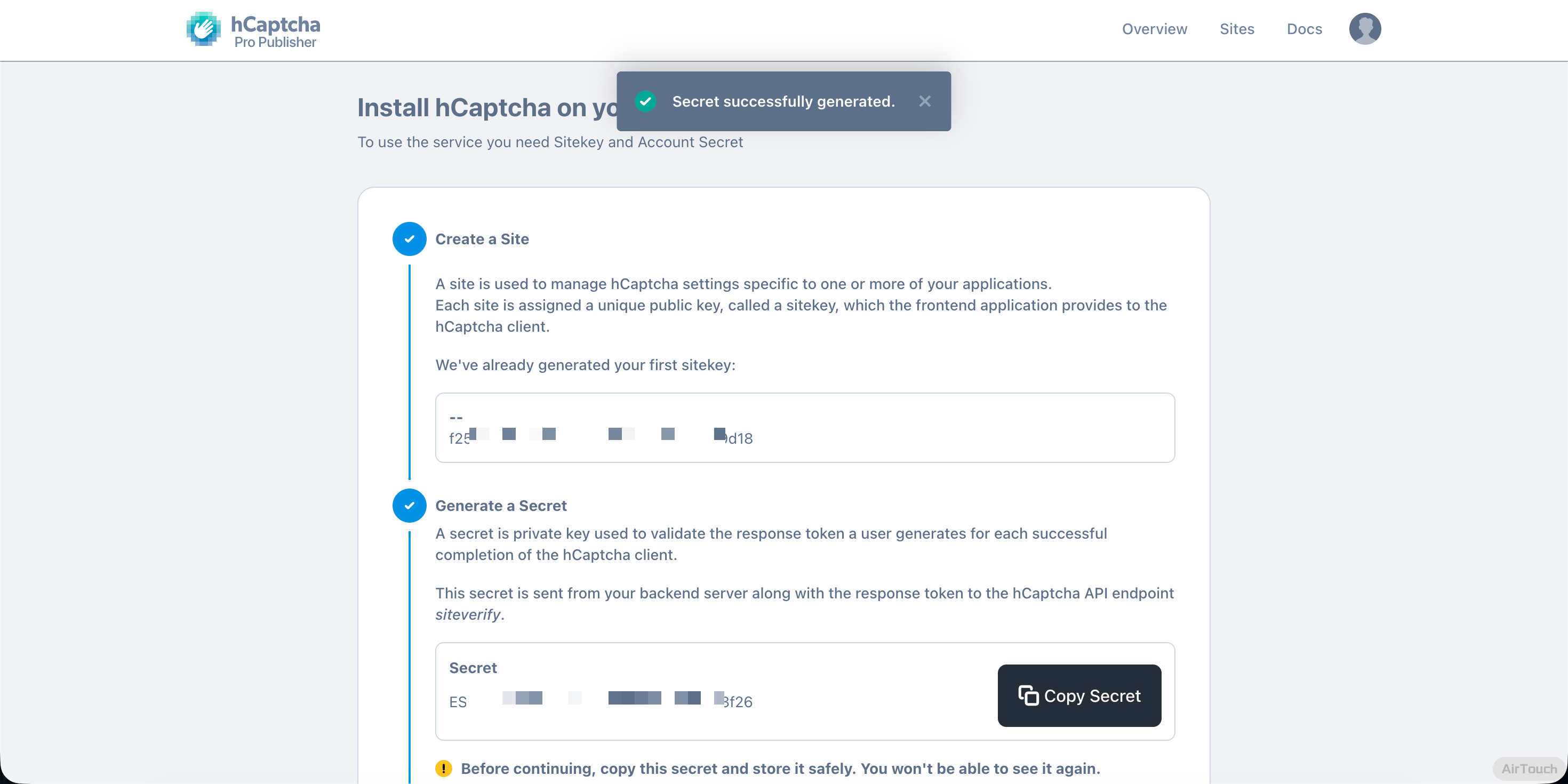Viewport: 1568px width, 784px height.
Task: Click the hCaptcha hand logo icon
Action: [203, 29]
